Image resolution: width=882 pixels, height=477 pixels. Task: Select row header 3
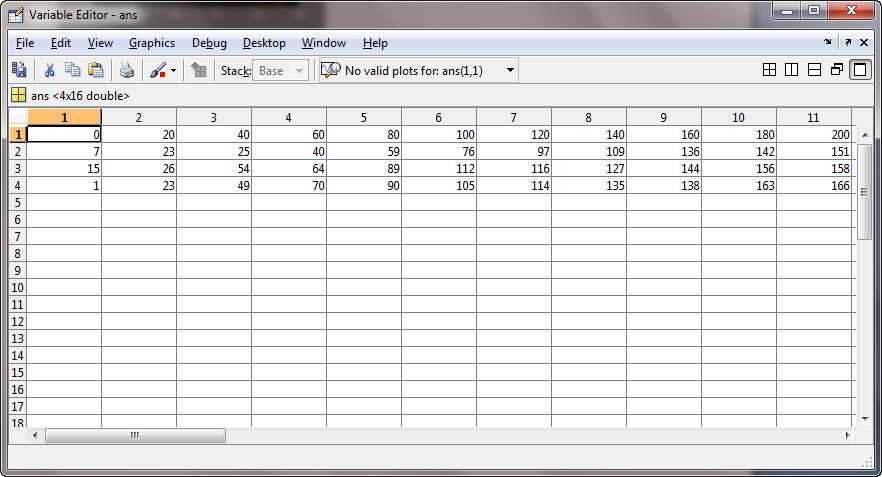[17, 168]
